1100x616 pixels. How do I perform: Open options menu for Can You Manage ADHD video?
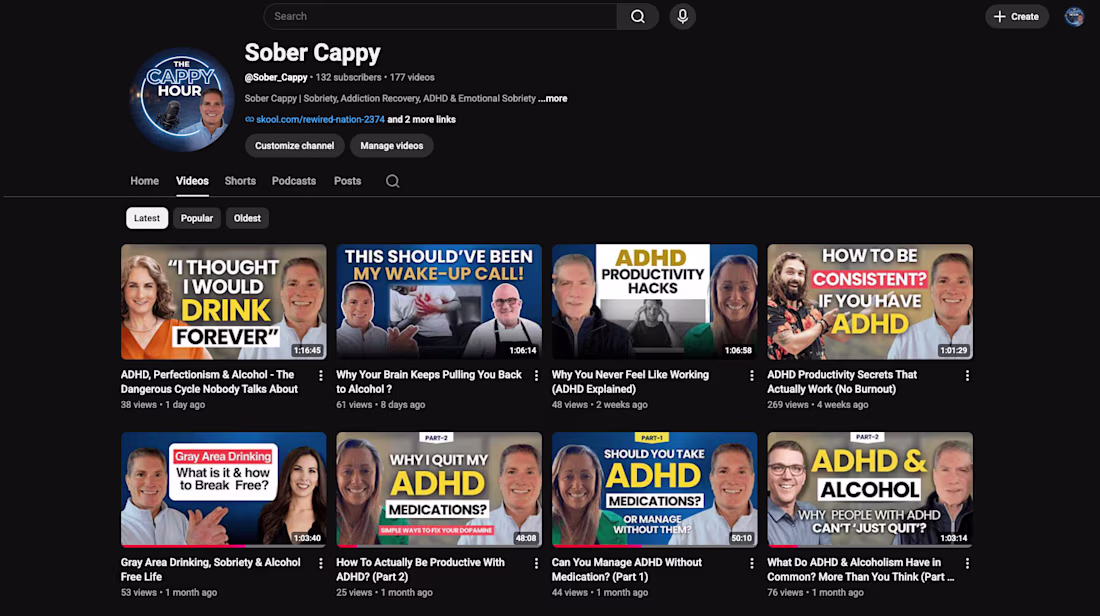click(751, 563)
